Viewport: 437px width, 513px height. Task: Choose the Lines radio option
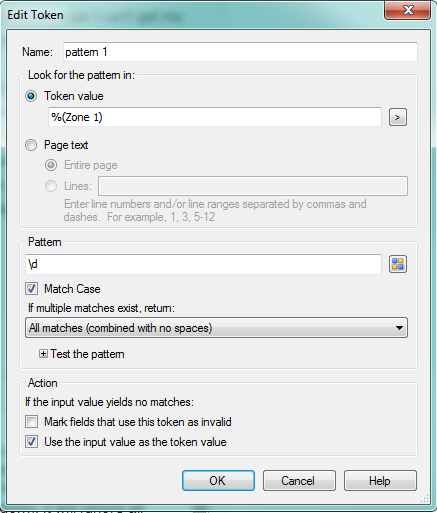(51, 186)
